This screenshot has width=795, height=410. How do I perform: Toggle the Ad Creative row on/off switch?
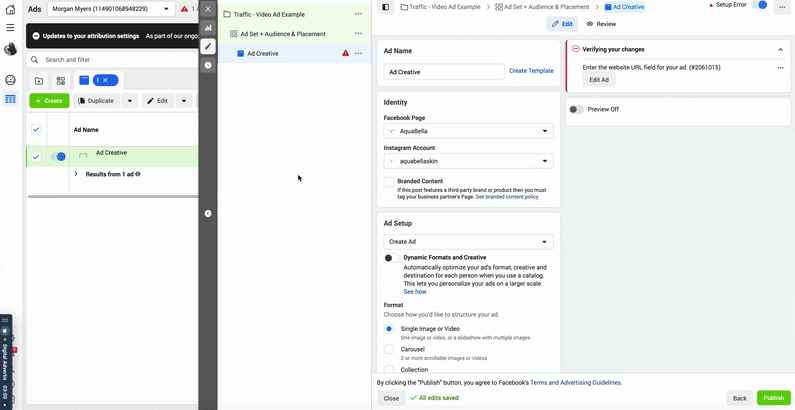click(x=59, y=156)
